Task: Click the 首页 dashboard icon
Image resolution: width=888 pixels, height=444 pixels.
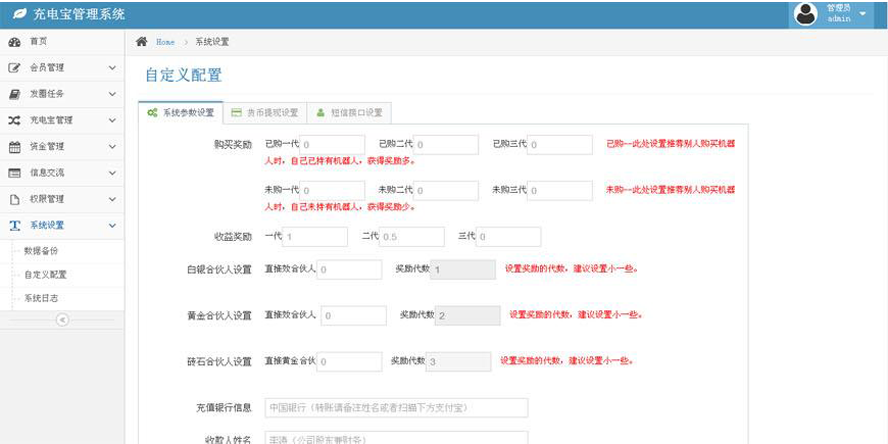Action: (x=15, y=42)
